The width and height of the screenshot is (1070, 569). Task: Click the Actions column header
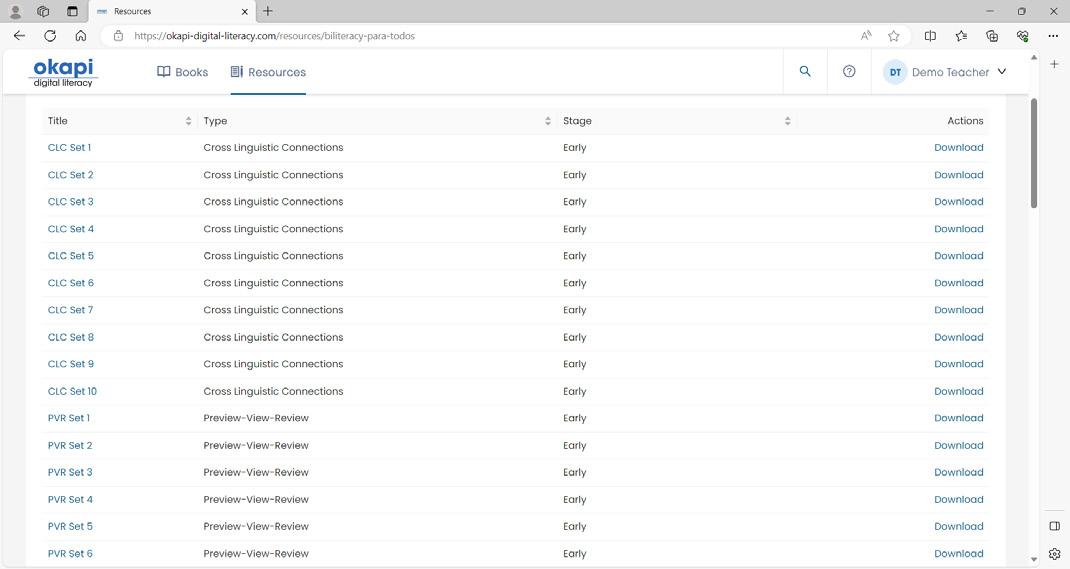click(965, 121)
